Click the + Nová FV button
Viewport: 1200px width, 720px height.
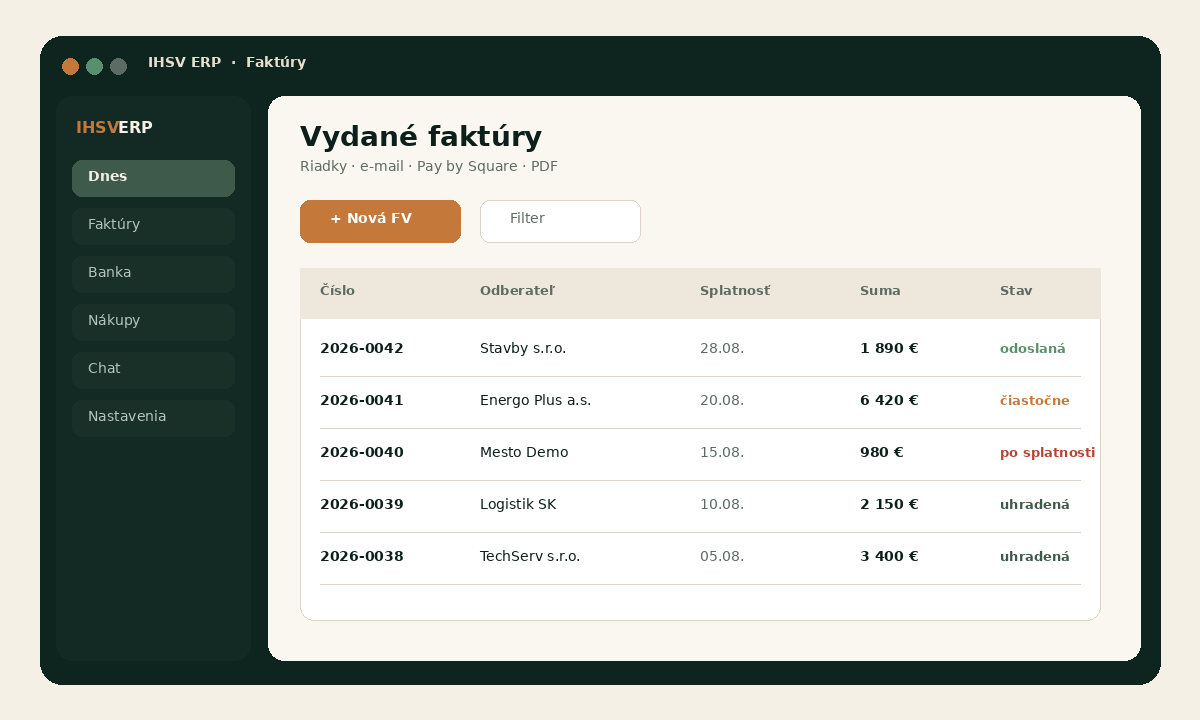click(380, 221)
